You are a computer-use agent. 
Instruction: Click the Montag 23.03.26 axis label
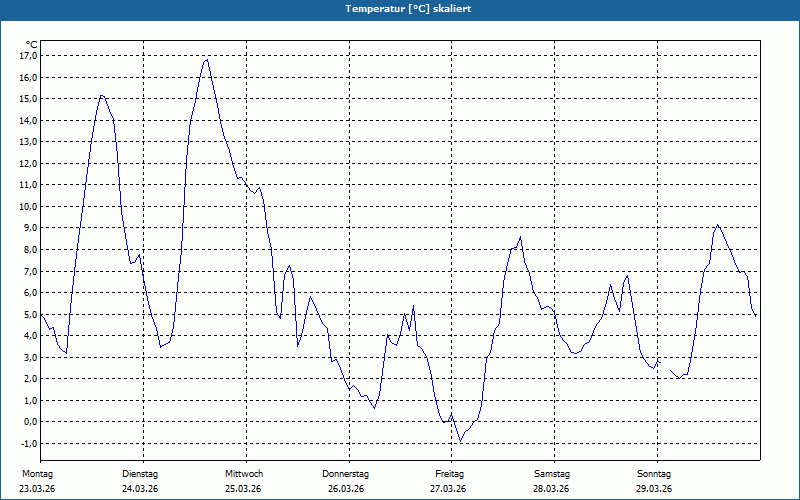(x=37, y=481)
